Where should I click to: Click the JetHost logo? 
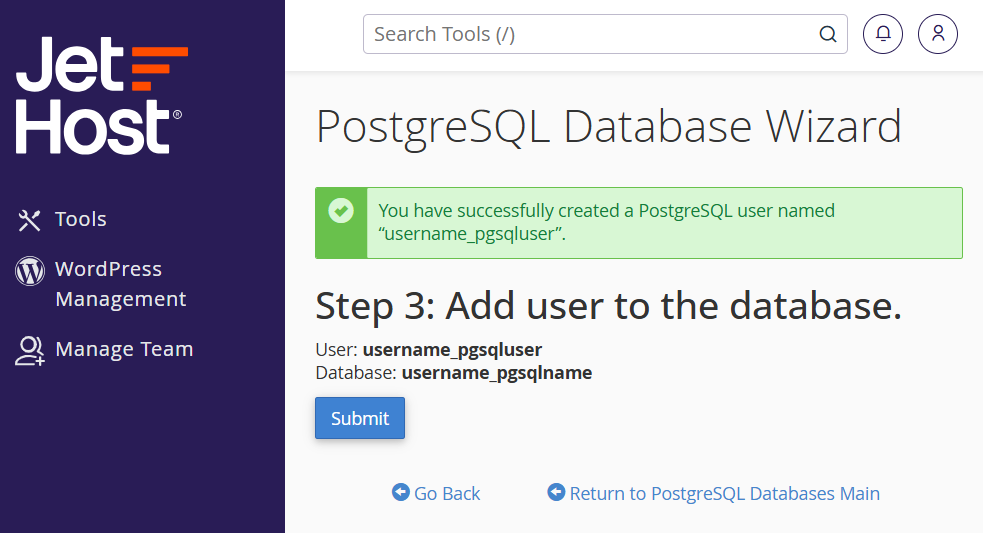coord(102,95)
